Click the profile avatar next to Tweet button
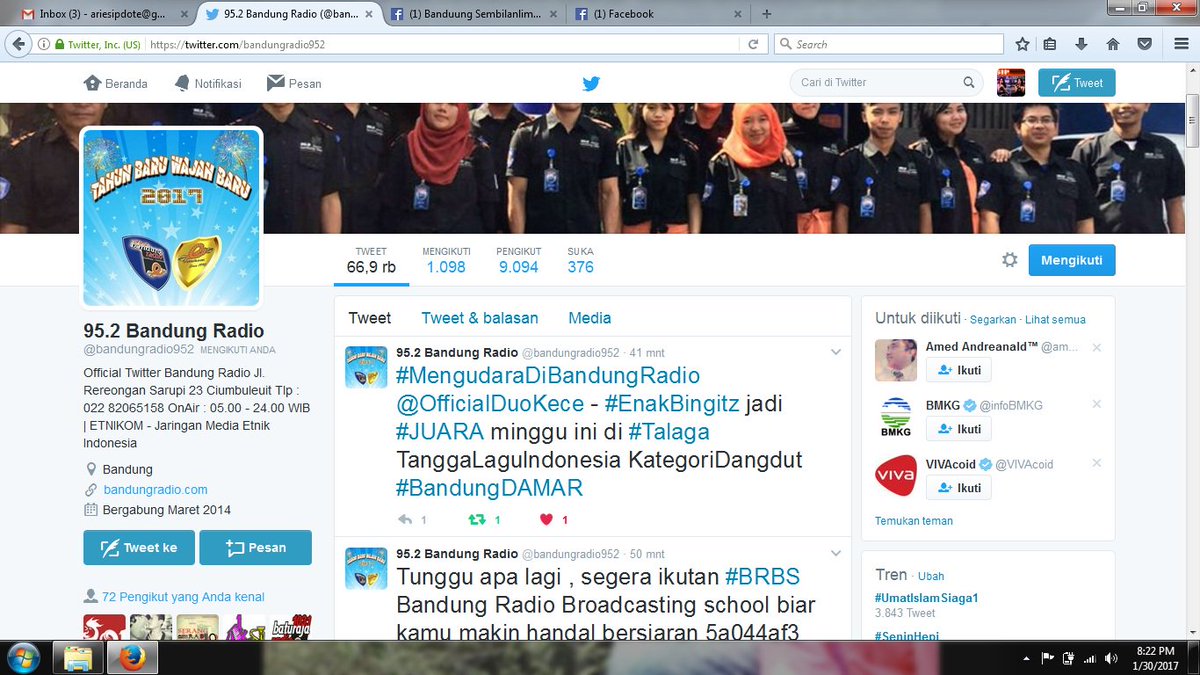Image resolution: width=1200 pixels, height=675 pixels. [1011, 83]
